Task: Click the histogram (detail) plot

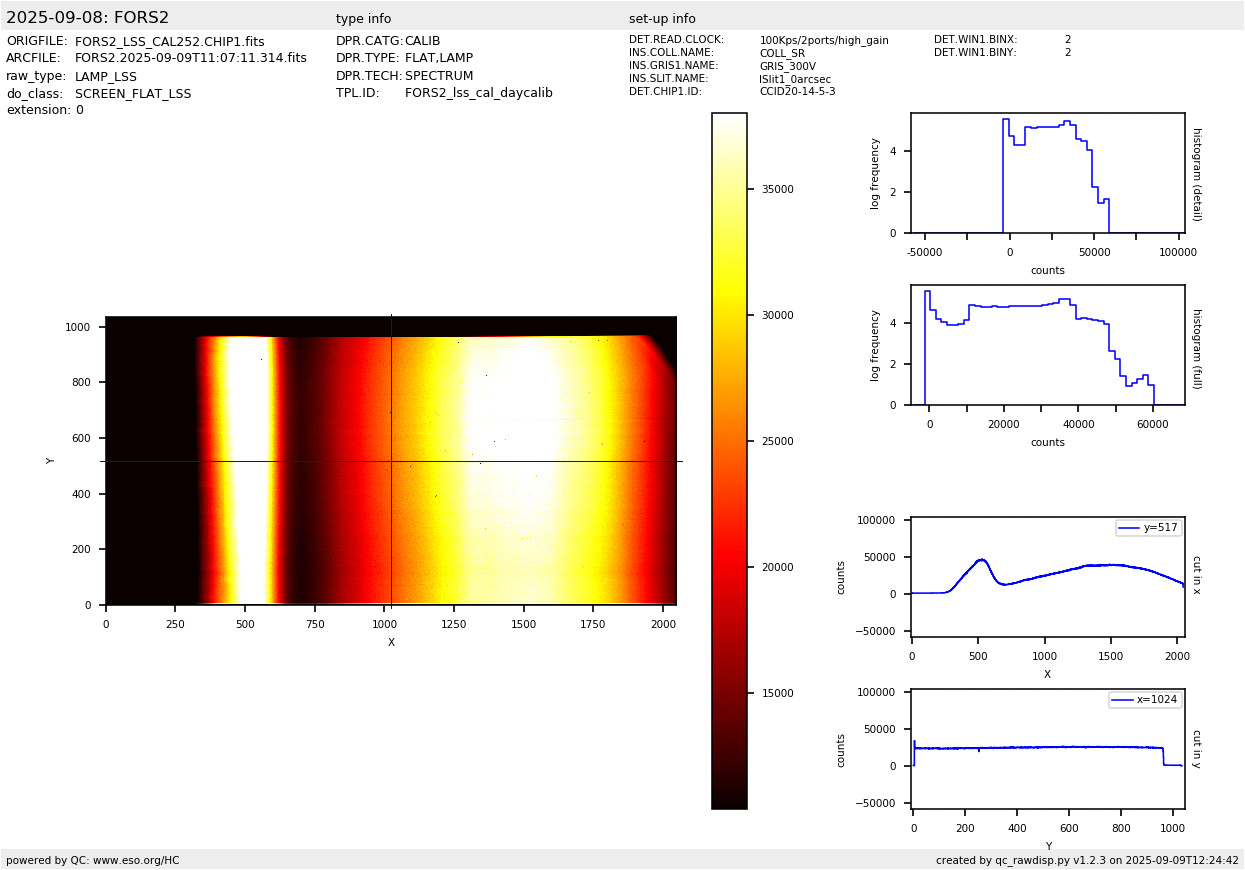Action: pos(1048,173)
